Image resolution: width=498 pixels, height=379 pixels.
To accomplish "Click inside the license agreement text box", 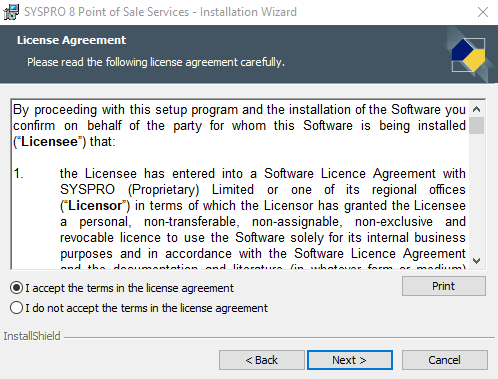I will [x=240, y=184].
